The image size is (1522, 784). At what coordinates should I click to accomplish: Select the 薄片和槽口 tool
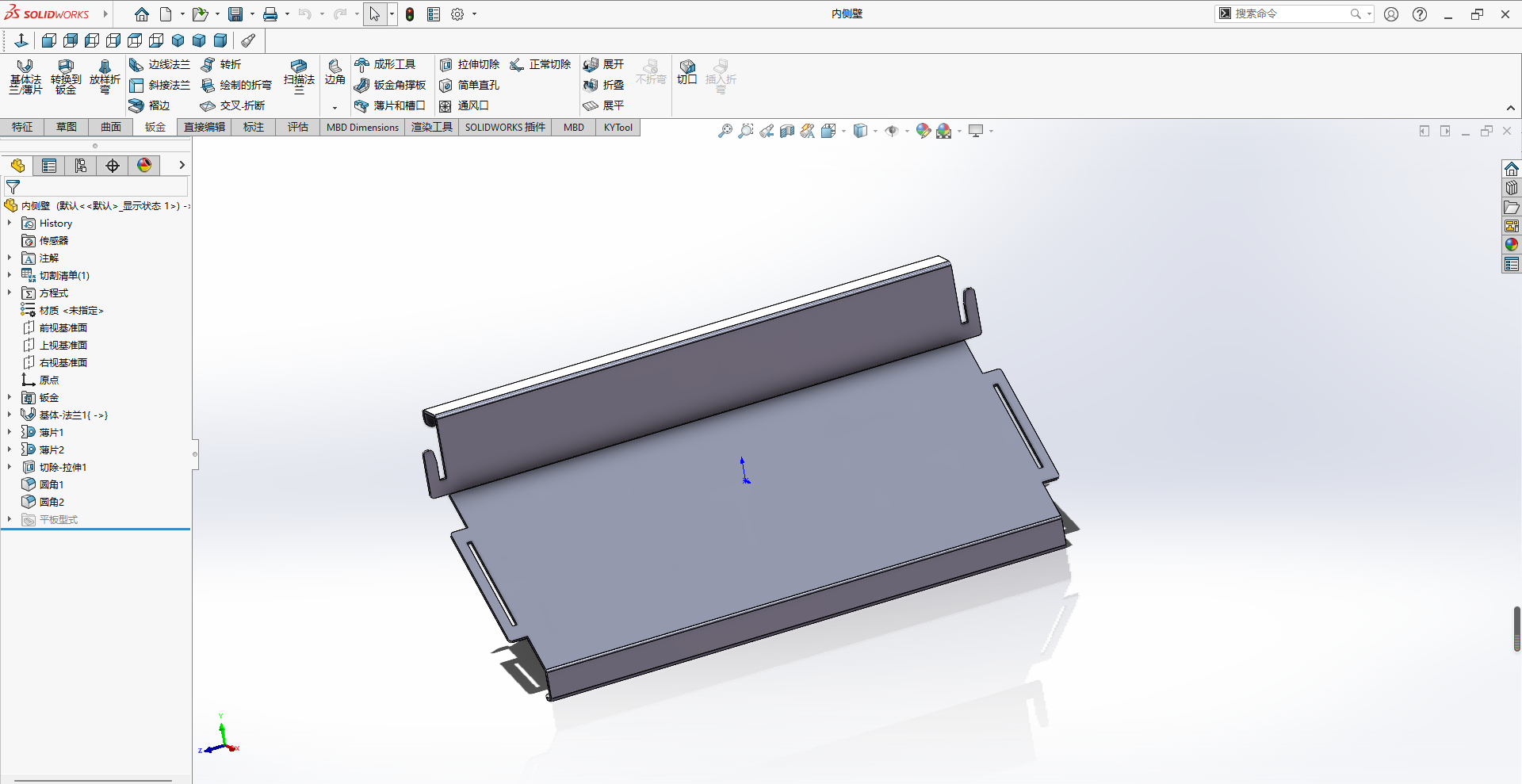coord(390,105)
